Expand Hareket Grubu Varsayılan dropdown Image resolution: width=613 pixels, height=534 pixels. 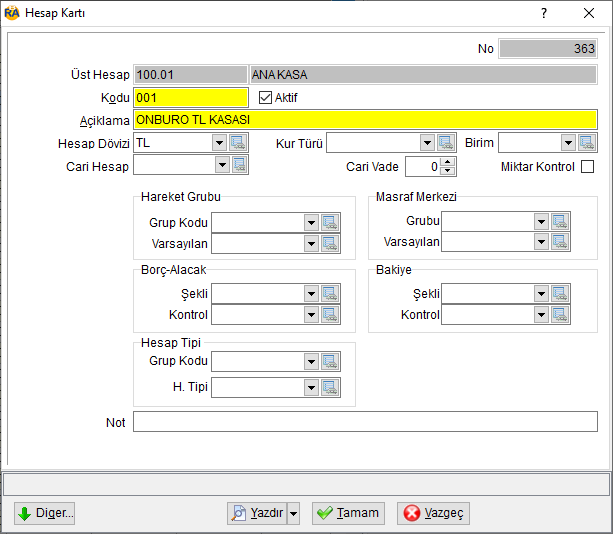(311, 244)
